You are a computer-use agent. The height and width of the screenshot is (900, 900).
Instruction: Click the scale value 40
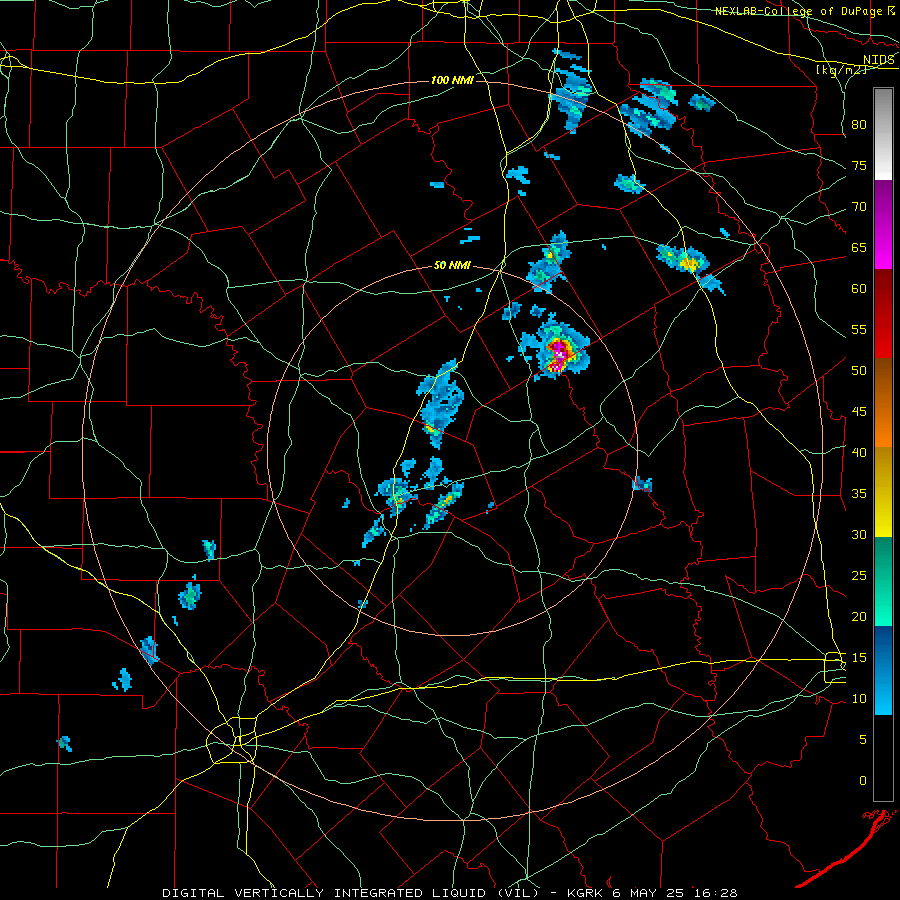859,453
